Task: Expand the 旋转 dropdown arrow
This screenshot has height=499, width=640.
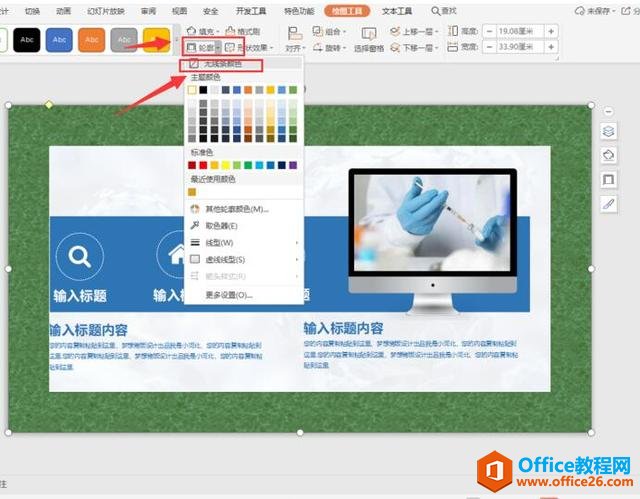Action: [344, 48]
